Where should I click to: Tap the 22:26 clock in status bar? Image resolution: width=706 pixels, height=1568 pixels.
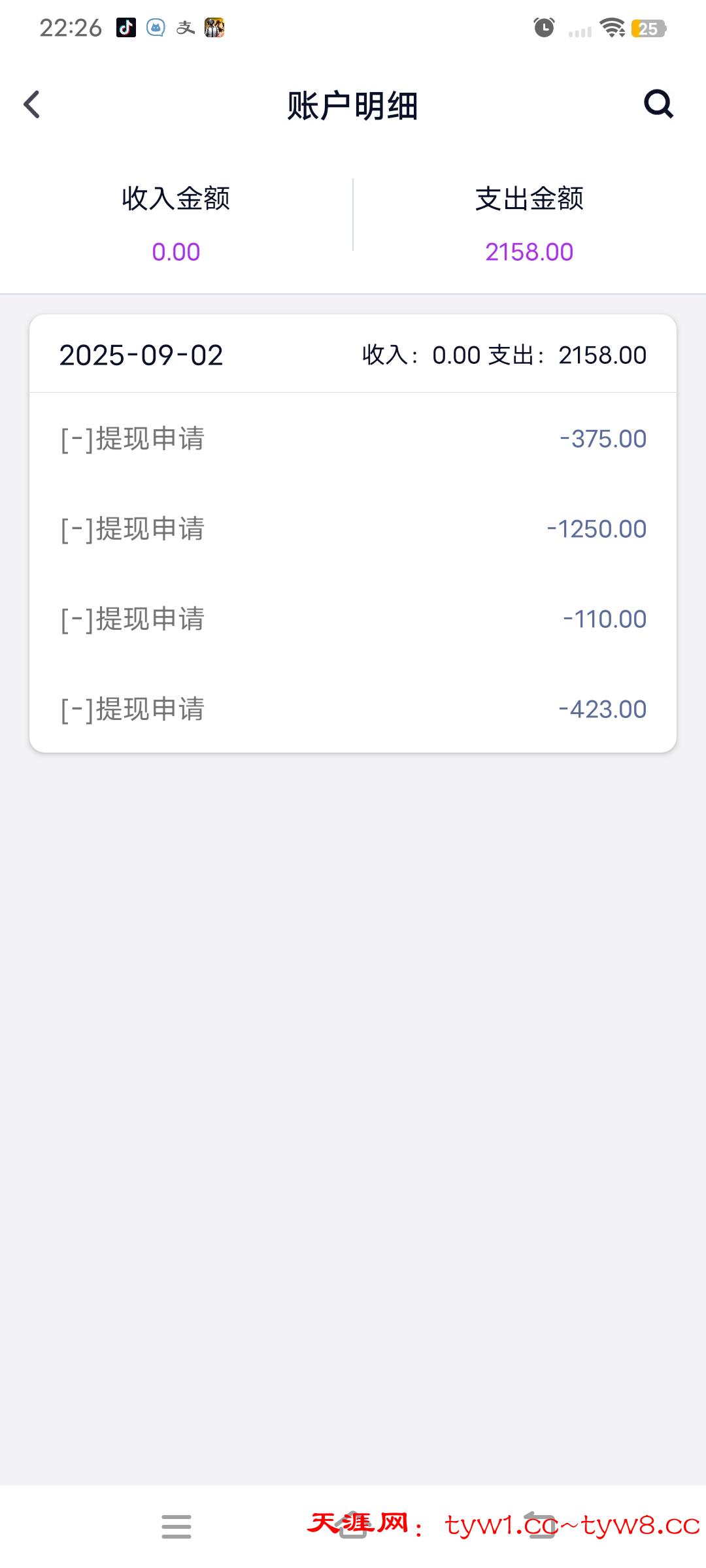click(x=71, y=27)
